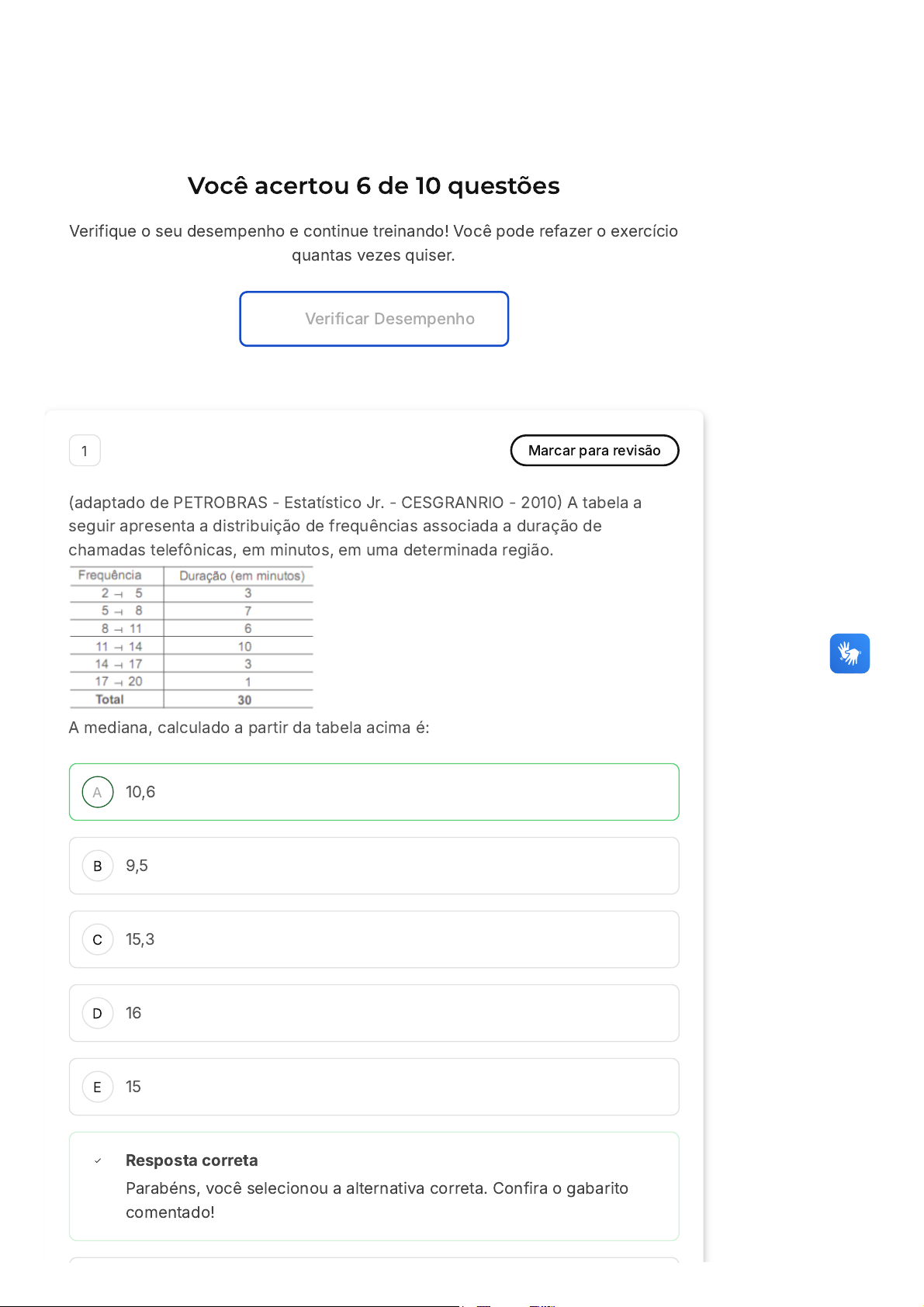This screenshot has width=924, height=1307.
Task: Click the answer text 15
Action: (133, 1087)
